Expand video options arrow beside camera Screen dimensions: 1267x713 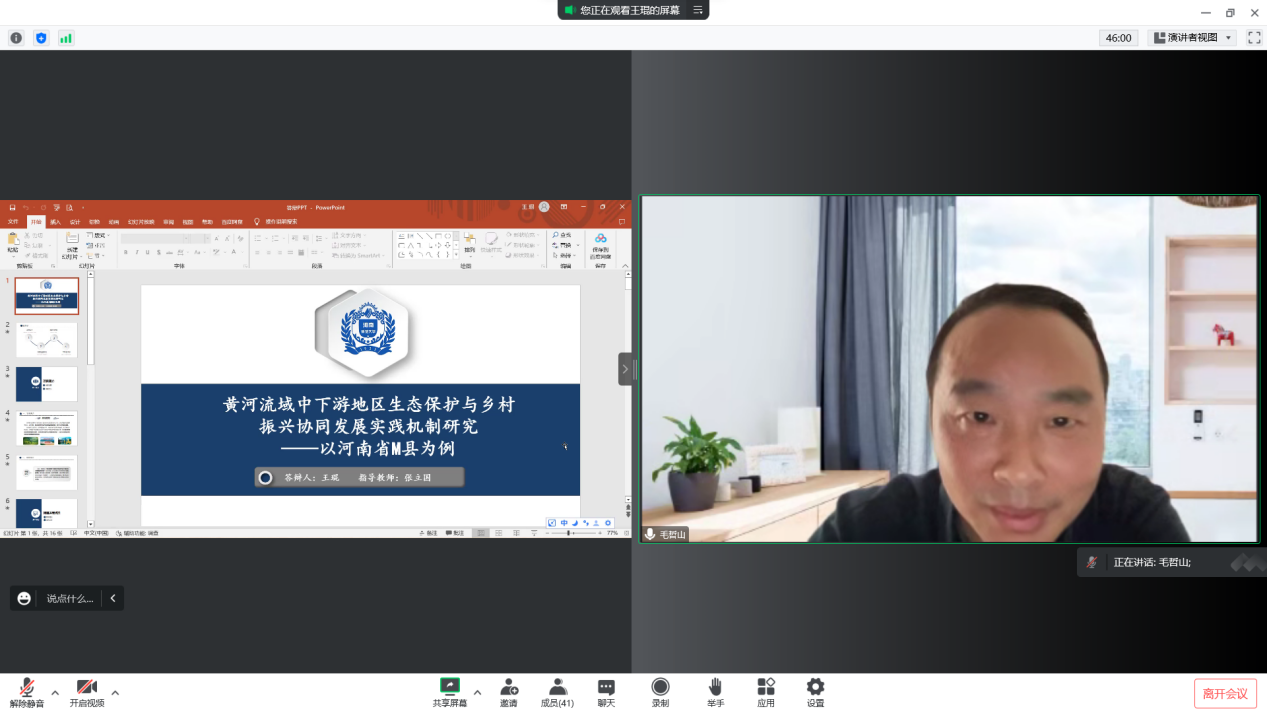tap(115, 692)
